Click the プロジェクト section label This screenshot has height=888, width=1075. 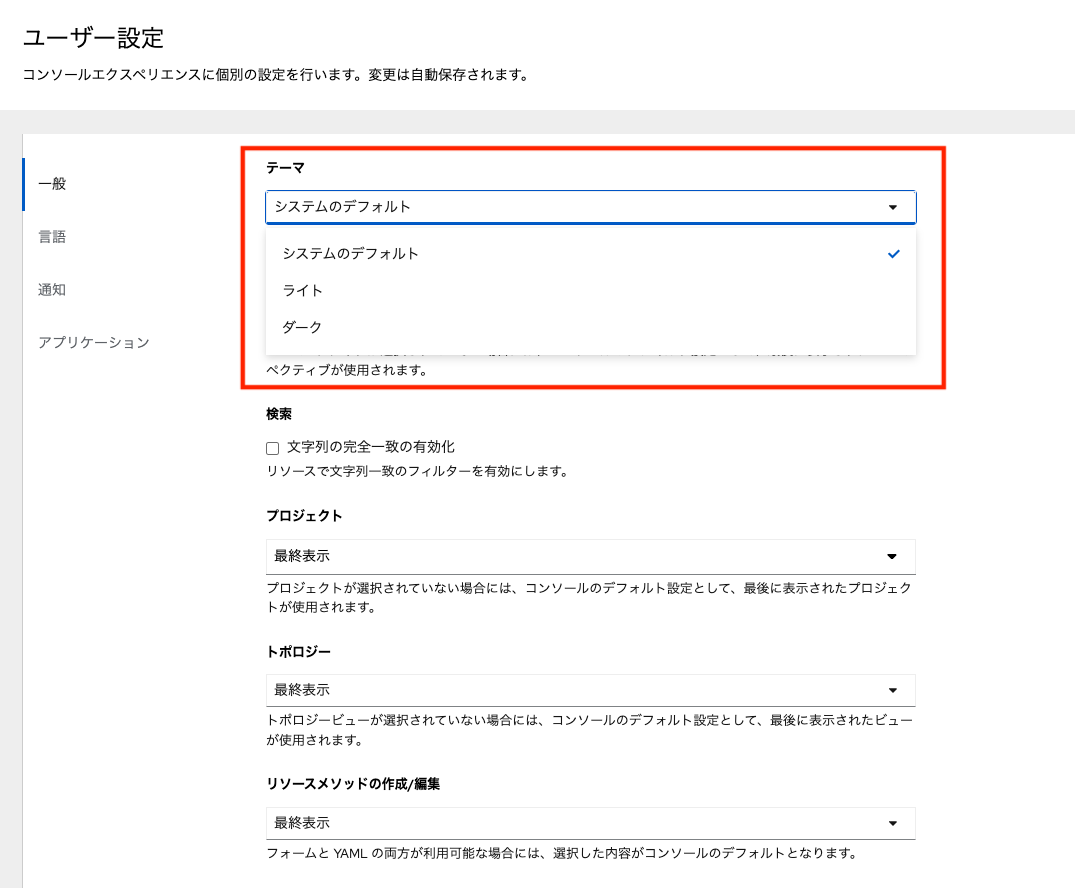tap(304, 516)
